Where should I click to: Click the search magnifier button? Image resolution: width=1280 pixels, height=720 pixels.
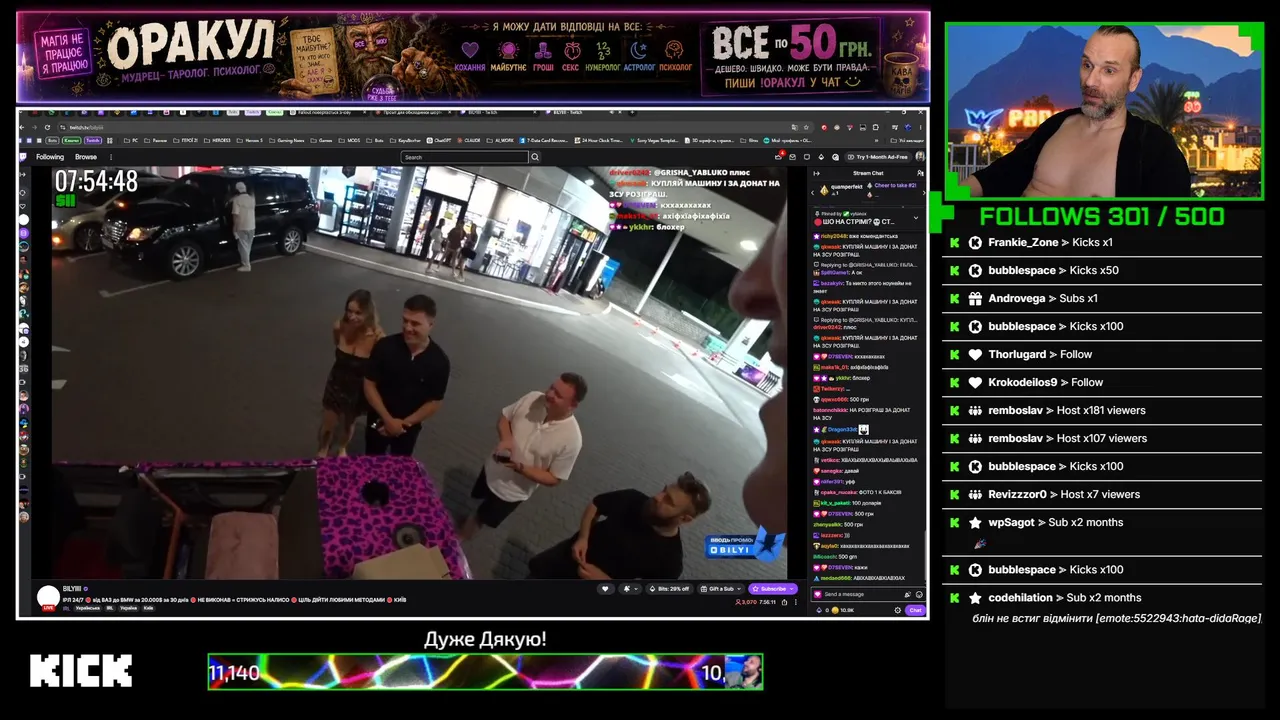535,157
